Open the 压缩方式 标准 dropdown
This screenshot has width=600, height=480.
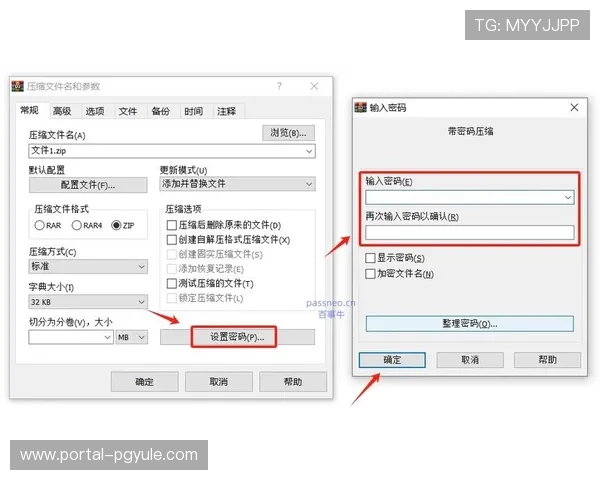coord(88,266)
